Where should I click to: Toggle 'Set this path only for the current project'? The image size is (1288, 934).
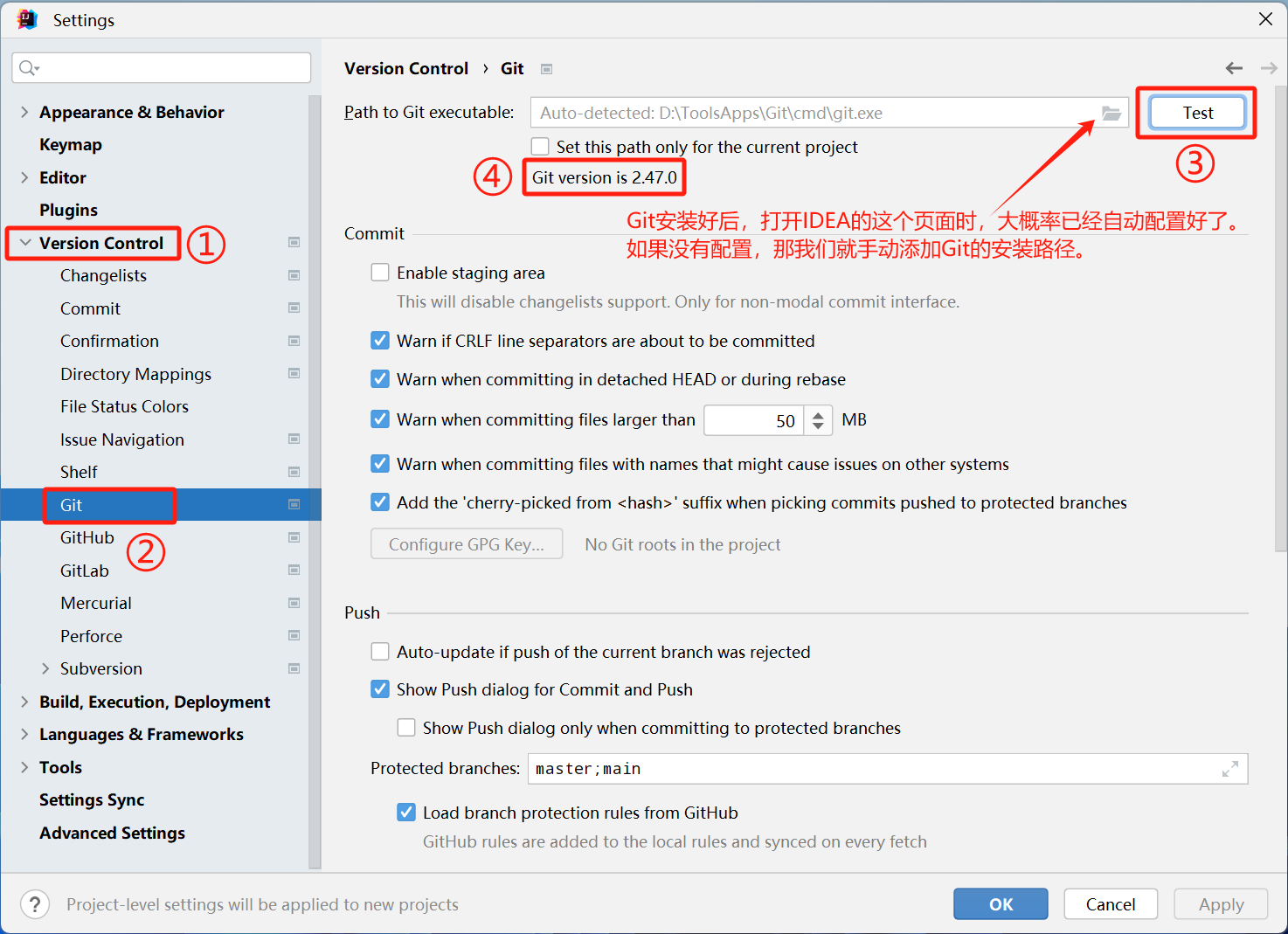pyautogui.click(x=541, y=146)
